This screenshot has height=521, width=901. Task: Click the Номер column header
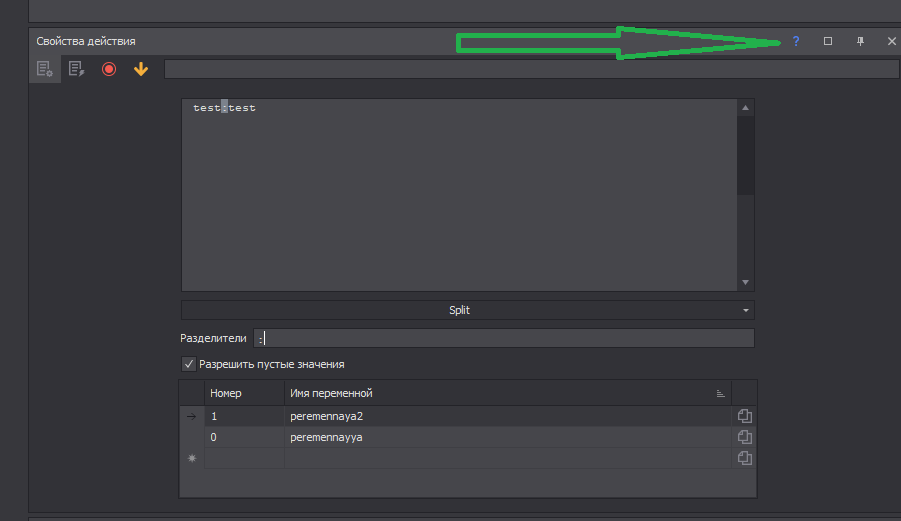244,393
